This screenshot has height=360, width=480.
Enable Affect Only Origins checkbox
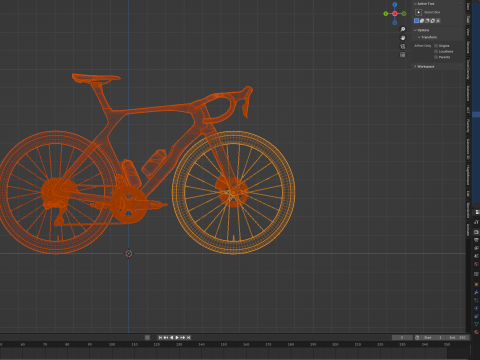(436, 46)
